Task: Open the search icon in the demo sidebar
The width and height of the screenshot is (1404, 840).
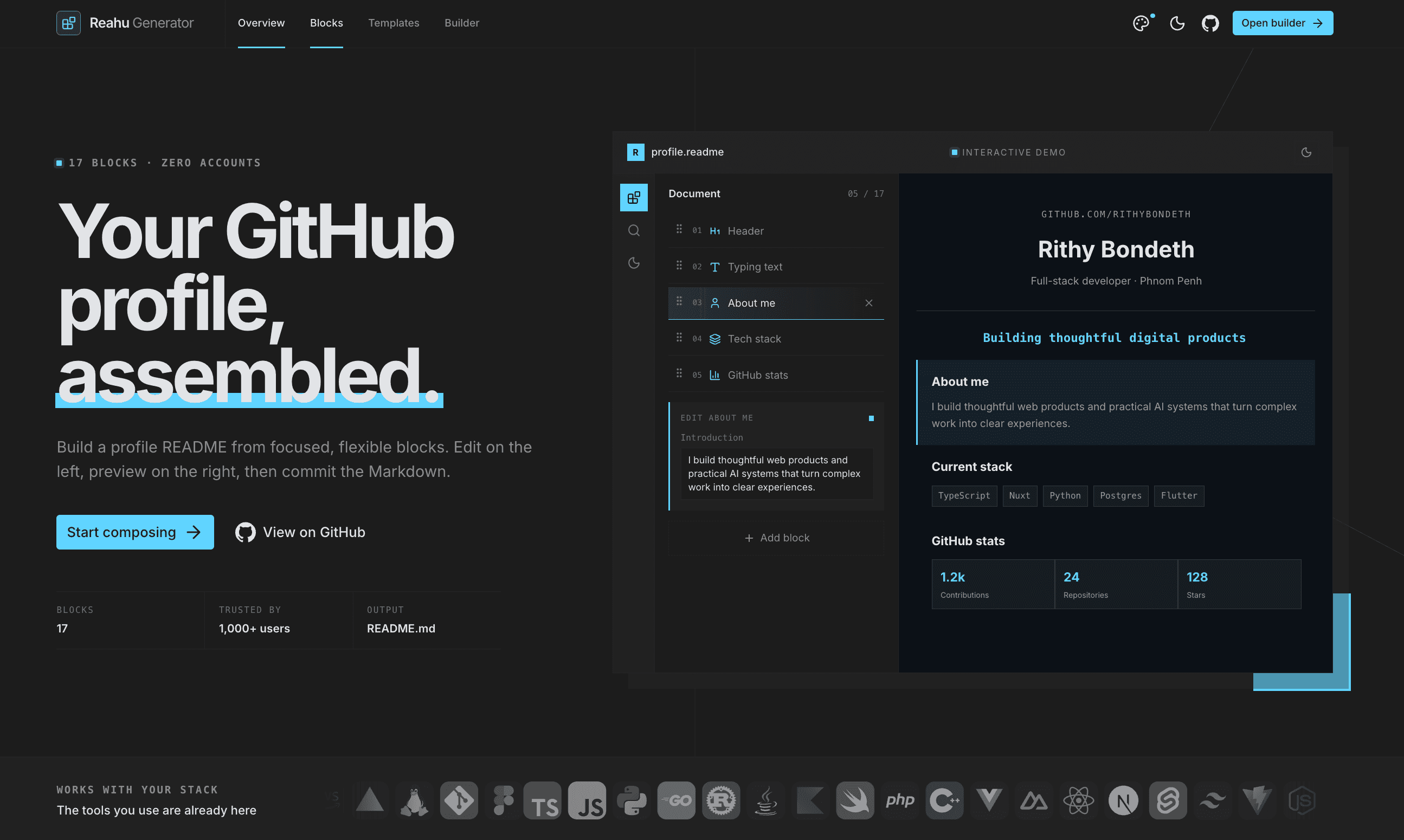Action: 634,230
